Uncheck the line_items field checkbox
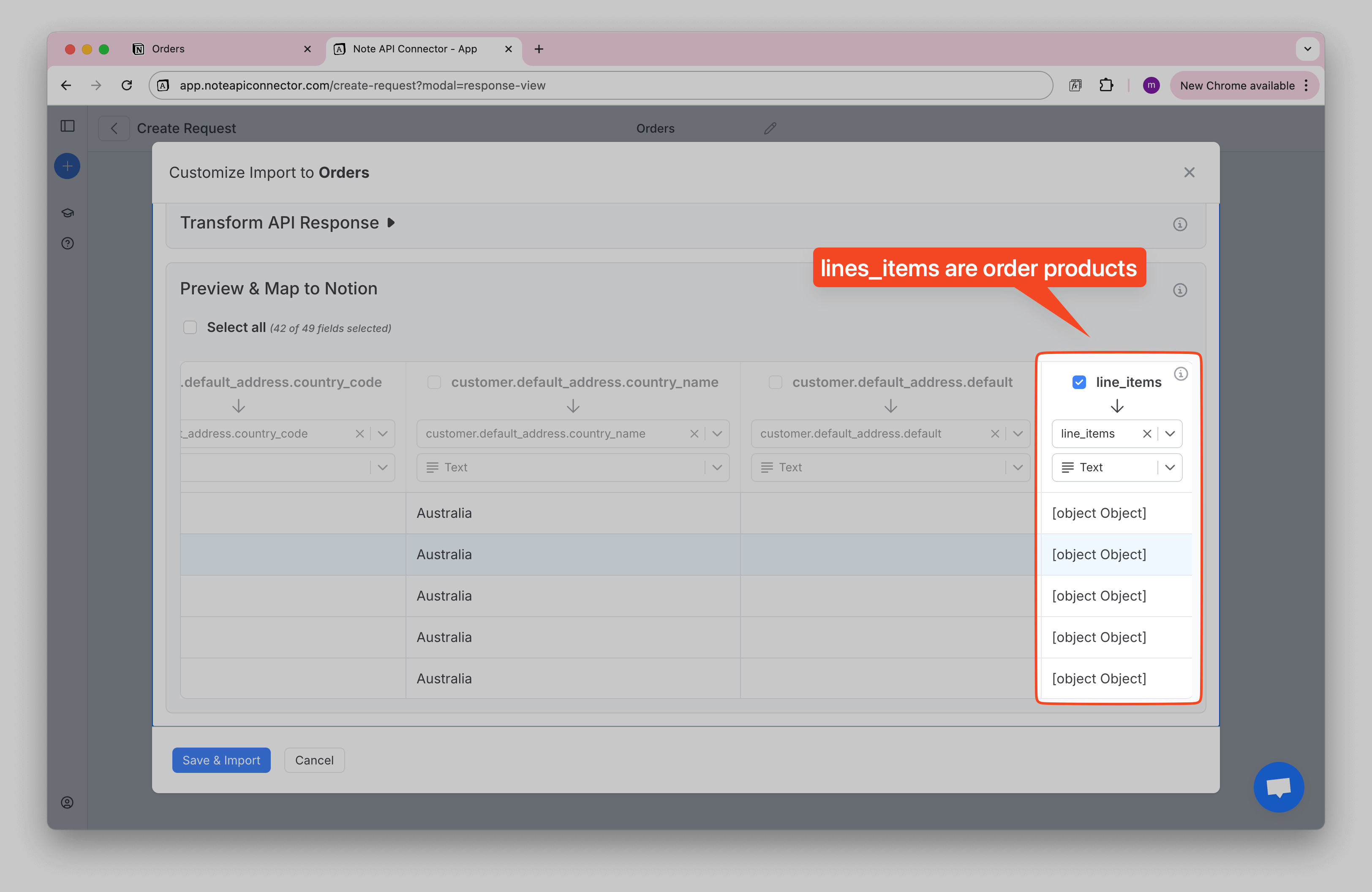Viewport: 1372px width, 892px height. coord(1078,382)
